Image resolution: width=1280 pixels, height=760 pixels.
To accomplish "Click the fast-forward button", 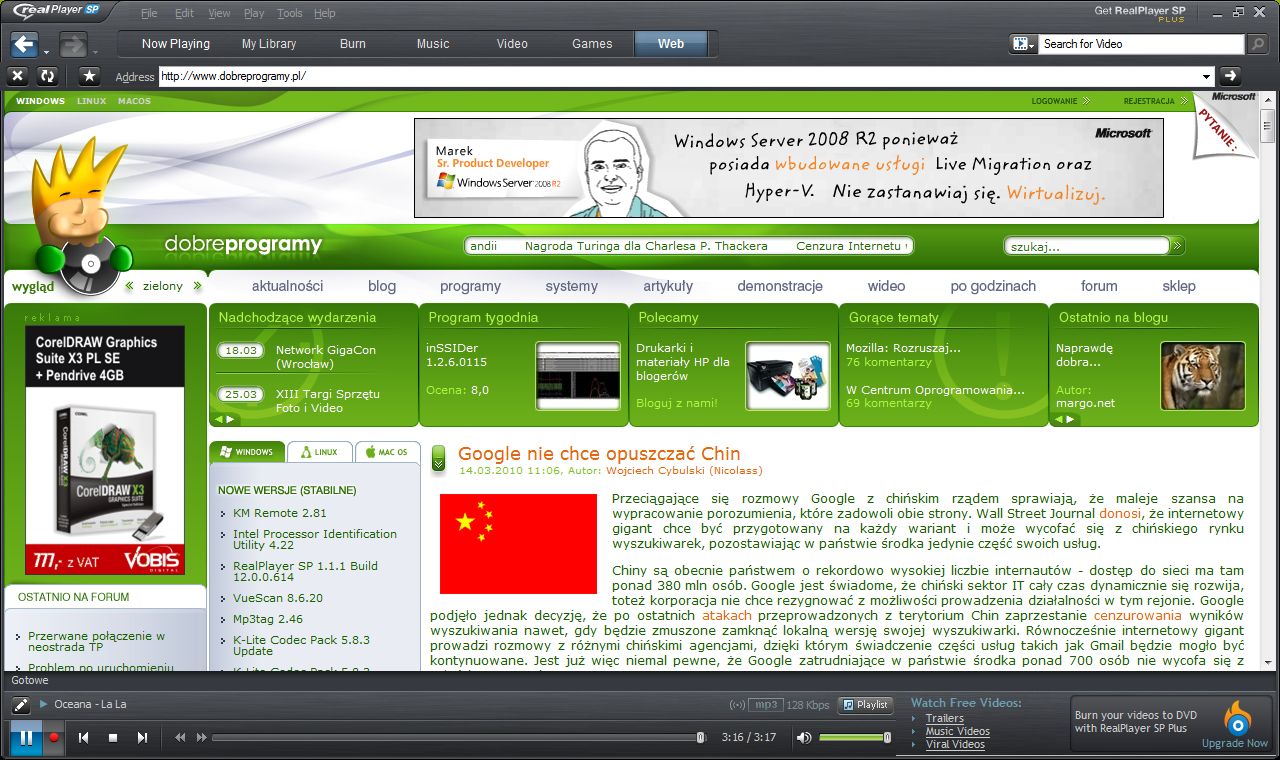I will (201, 738).
